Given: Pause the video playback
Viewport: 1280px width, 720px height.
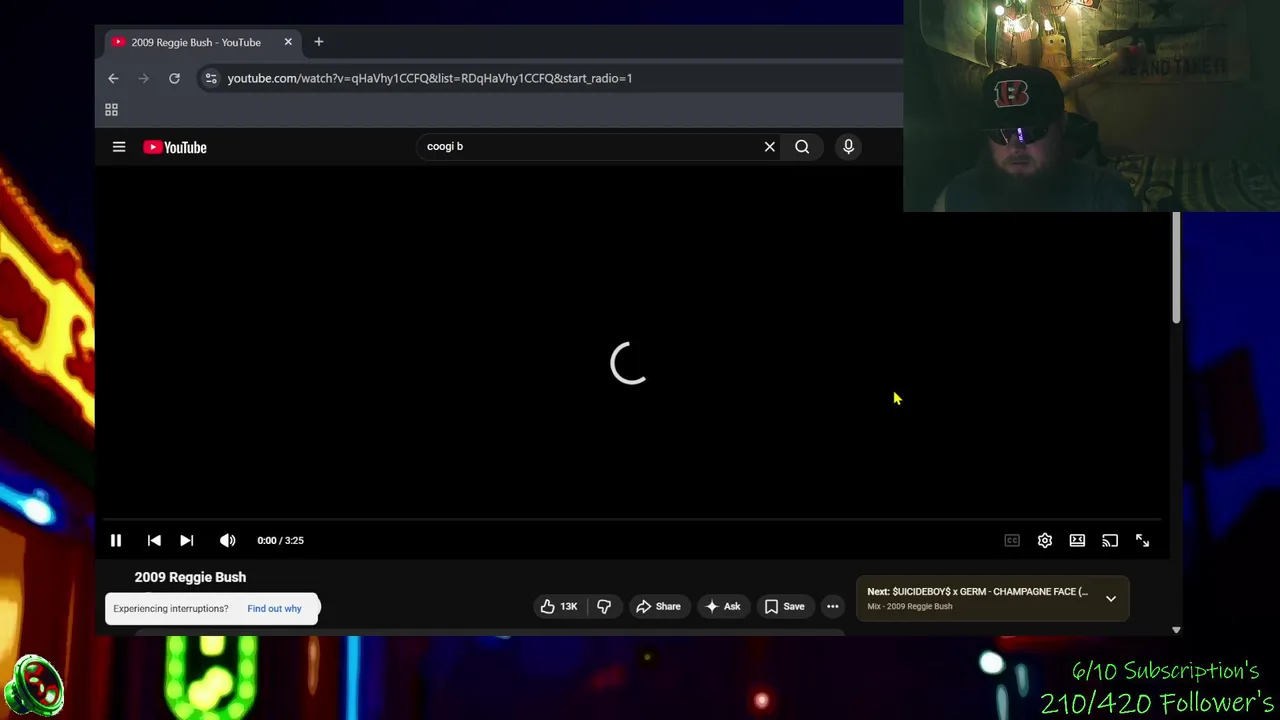Looking at the screenshot, I should (116, 540).
